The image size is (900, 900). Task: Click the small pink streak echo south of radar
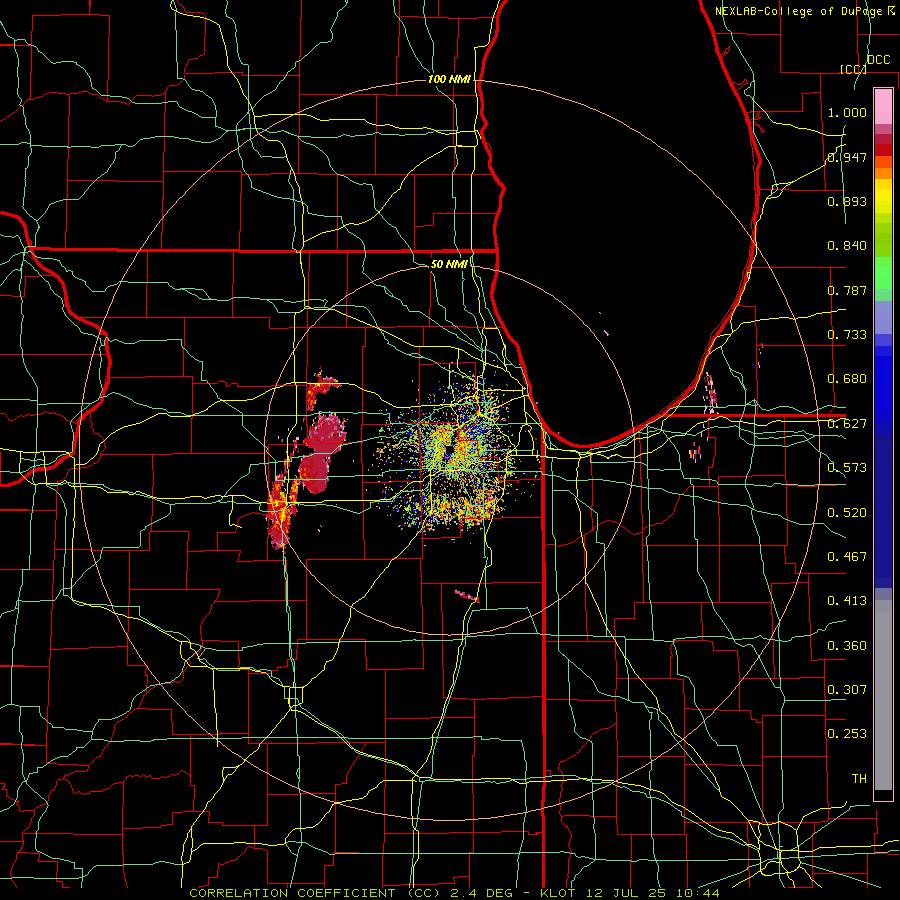point(467,596)
